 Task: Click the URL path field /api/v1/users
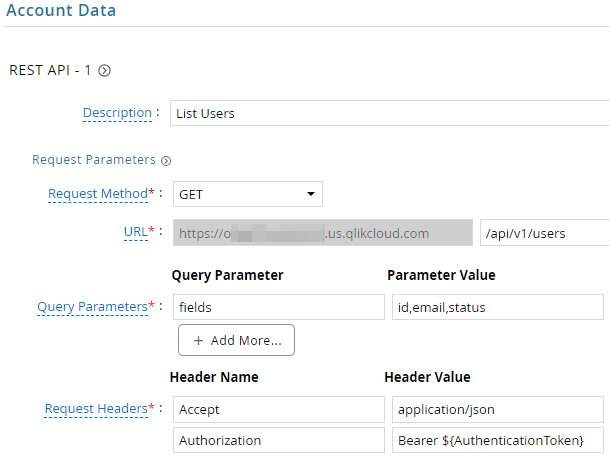pos(545,233)
